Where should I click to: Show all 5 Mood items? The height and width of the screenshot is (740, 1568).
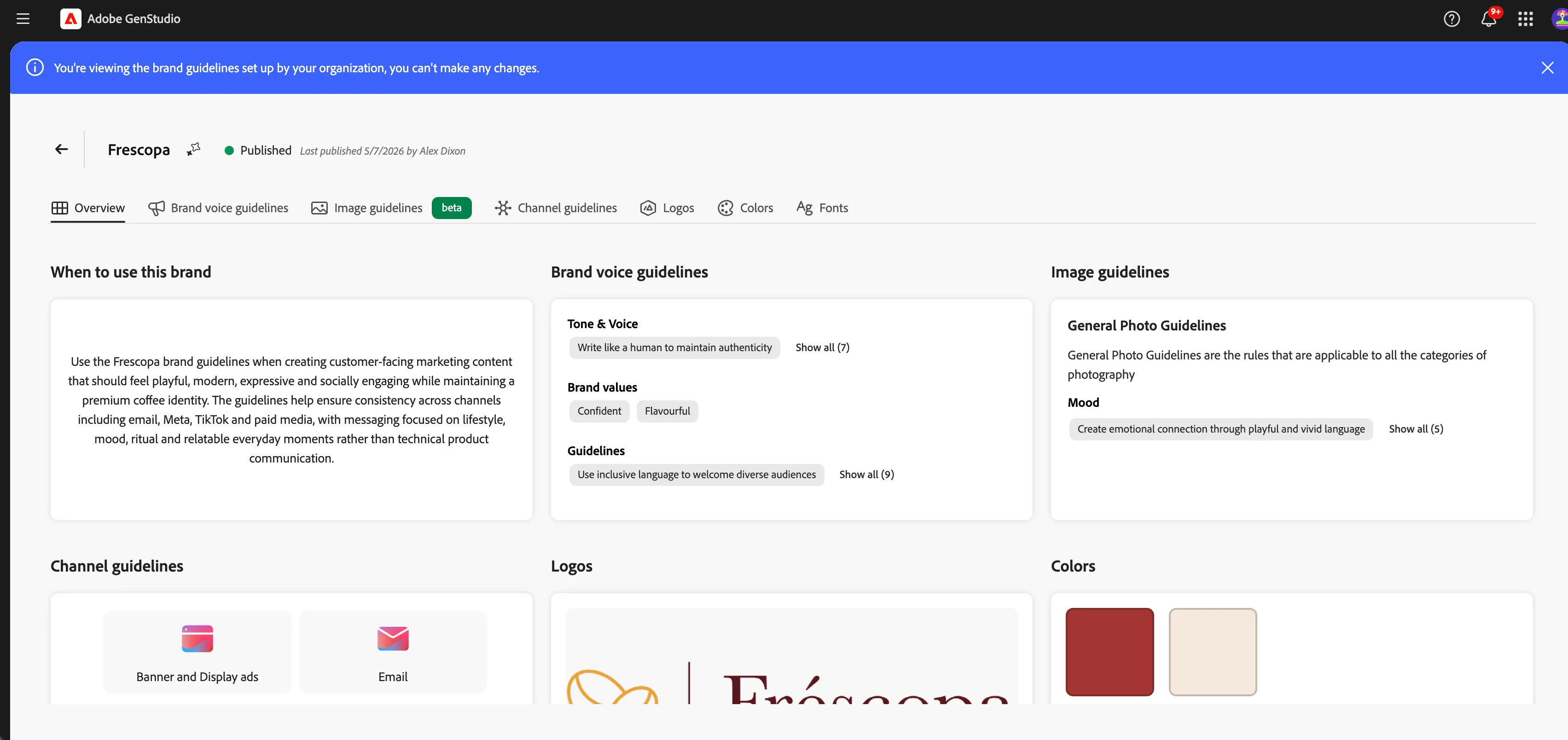1416,429
